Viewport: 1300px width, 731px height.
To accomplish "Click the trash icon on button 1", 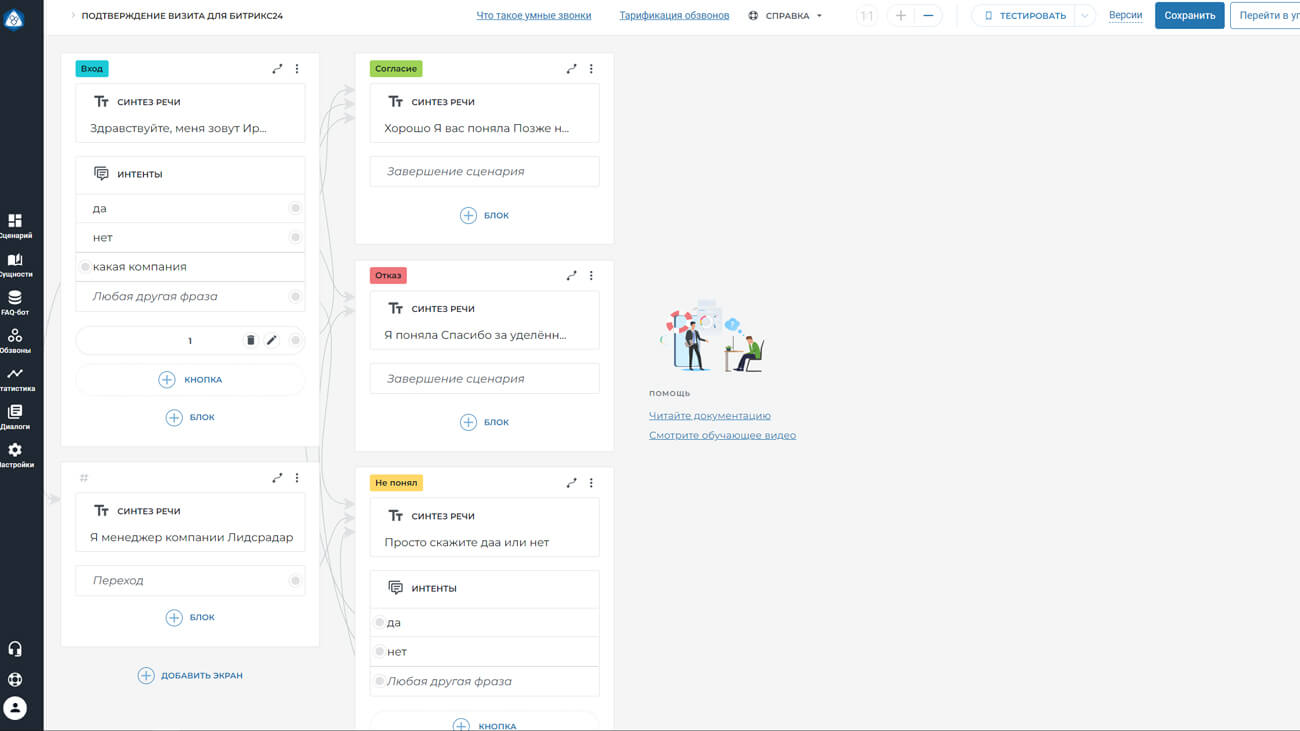I will pyautogui.click(x=250, y=340).
